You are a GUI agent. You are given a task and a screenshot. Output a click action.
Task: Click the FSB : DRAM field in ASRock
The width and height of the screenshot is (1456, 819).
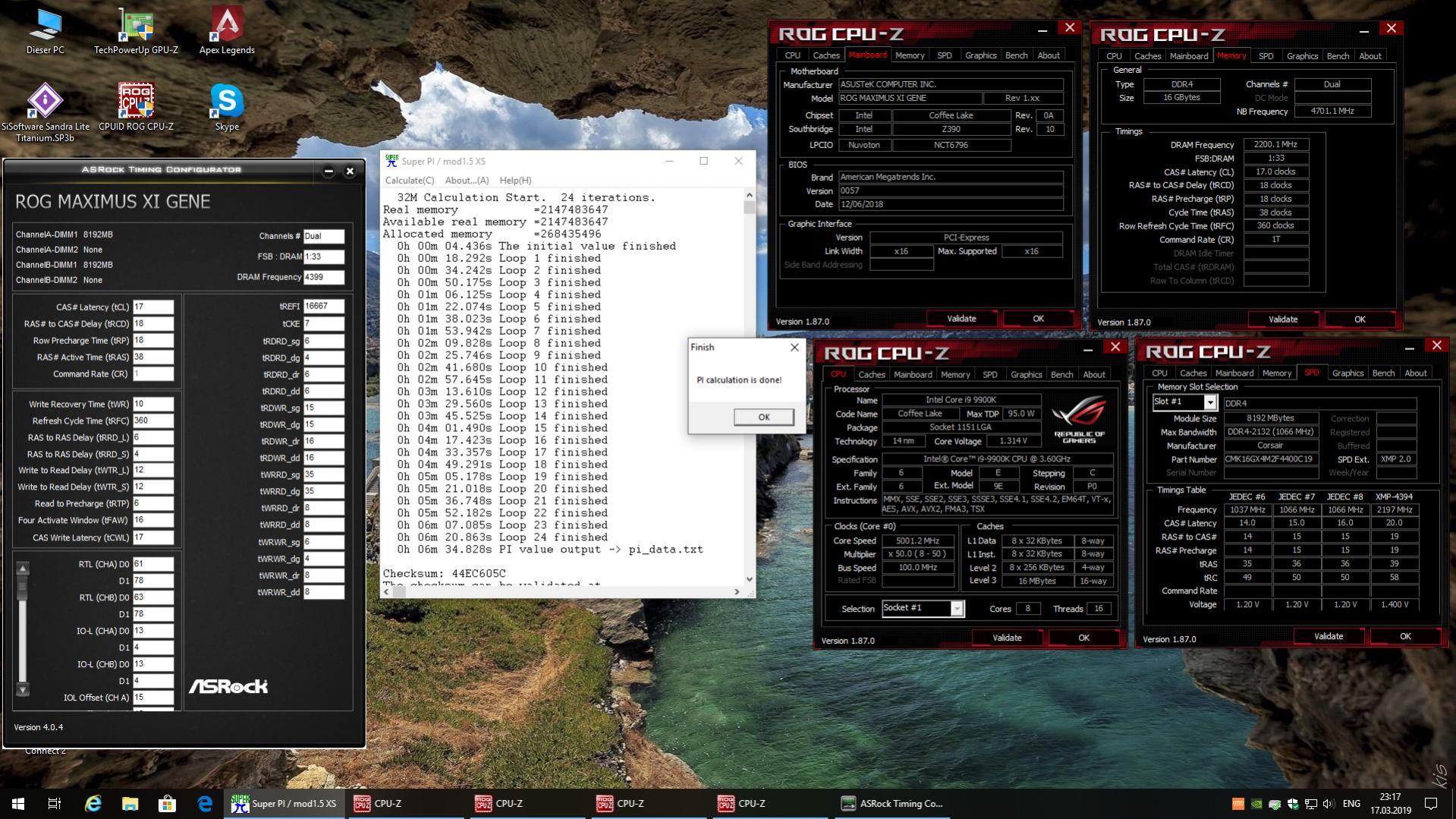(x=324, y=257)
